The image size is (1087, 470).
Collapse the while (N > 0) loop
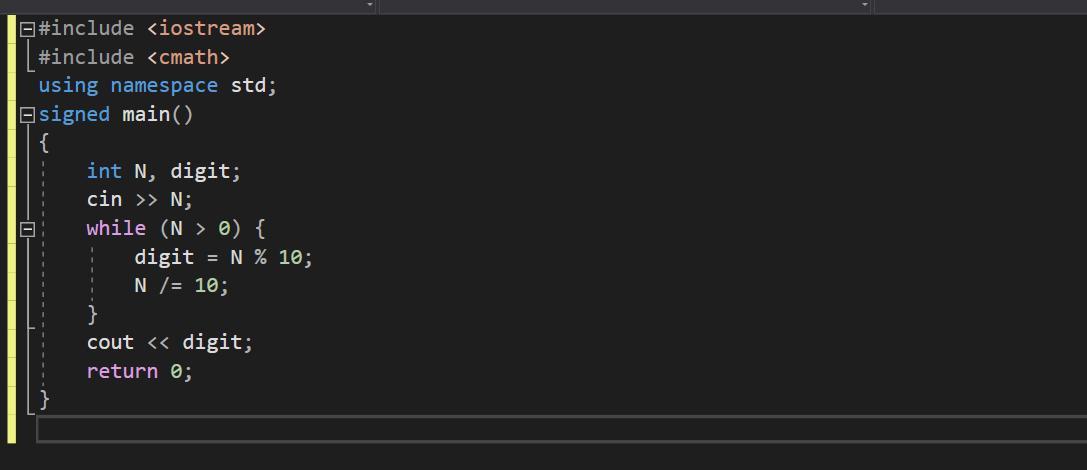click(27, 229)
